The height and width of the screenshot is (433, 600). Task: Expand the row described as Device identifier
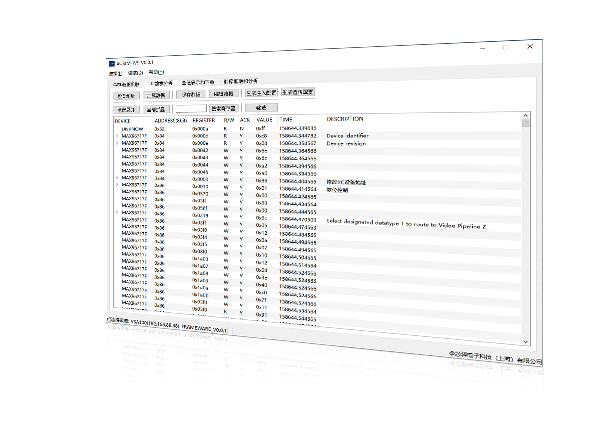pyautogui.click(x=117, y=136)
